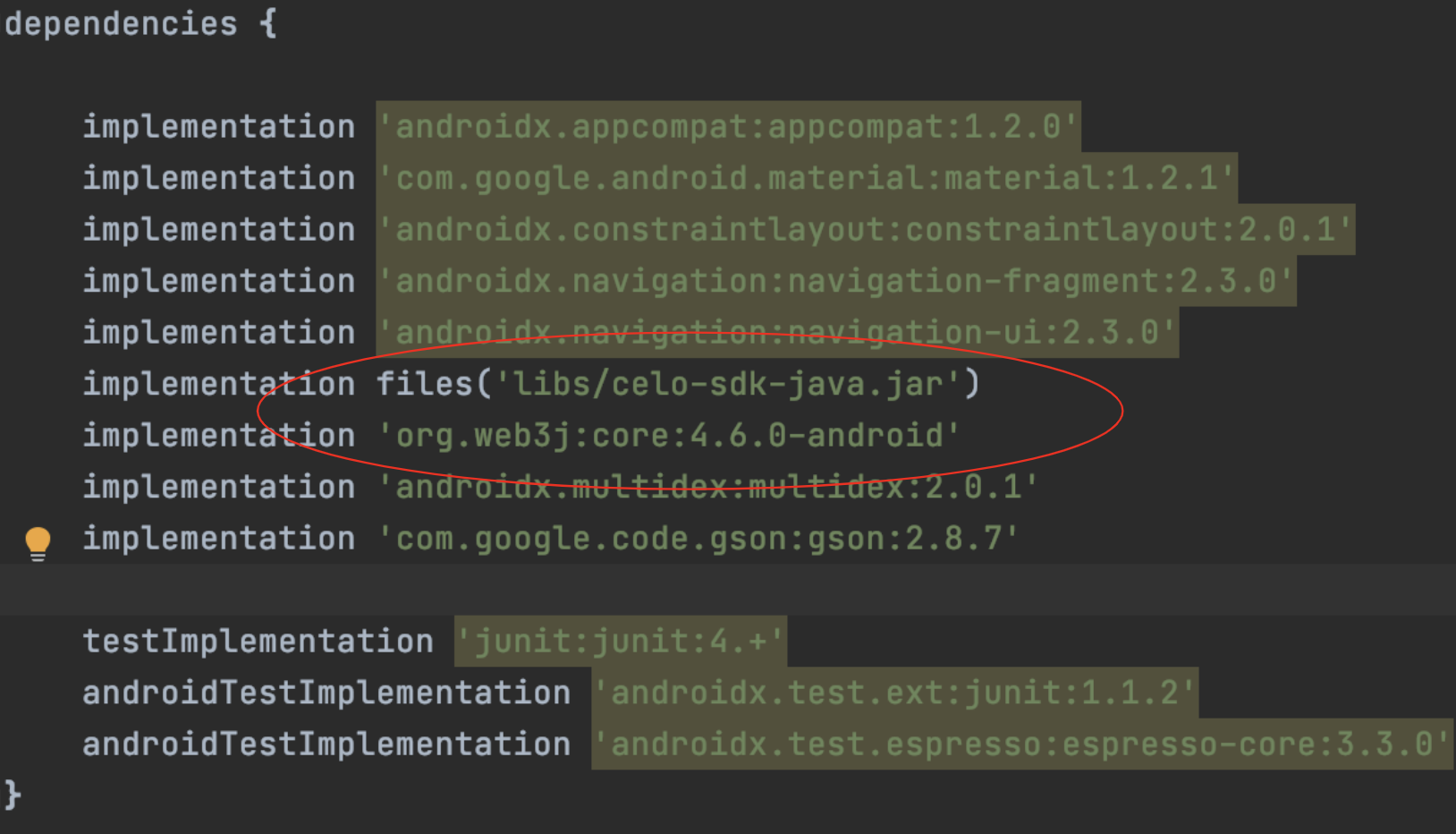Click the files('libs/celo-sdk-java.jar') text

click(679, 384)
